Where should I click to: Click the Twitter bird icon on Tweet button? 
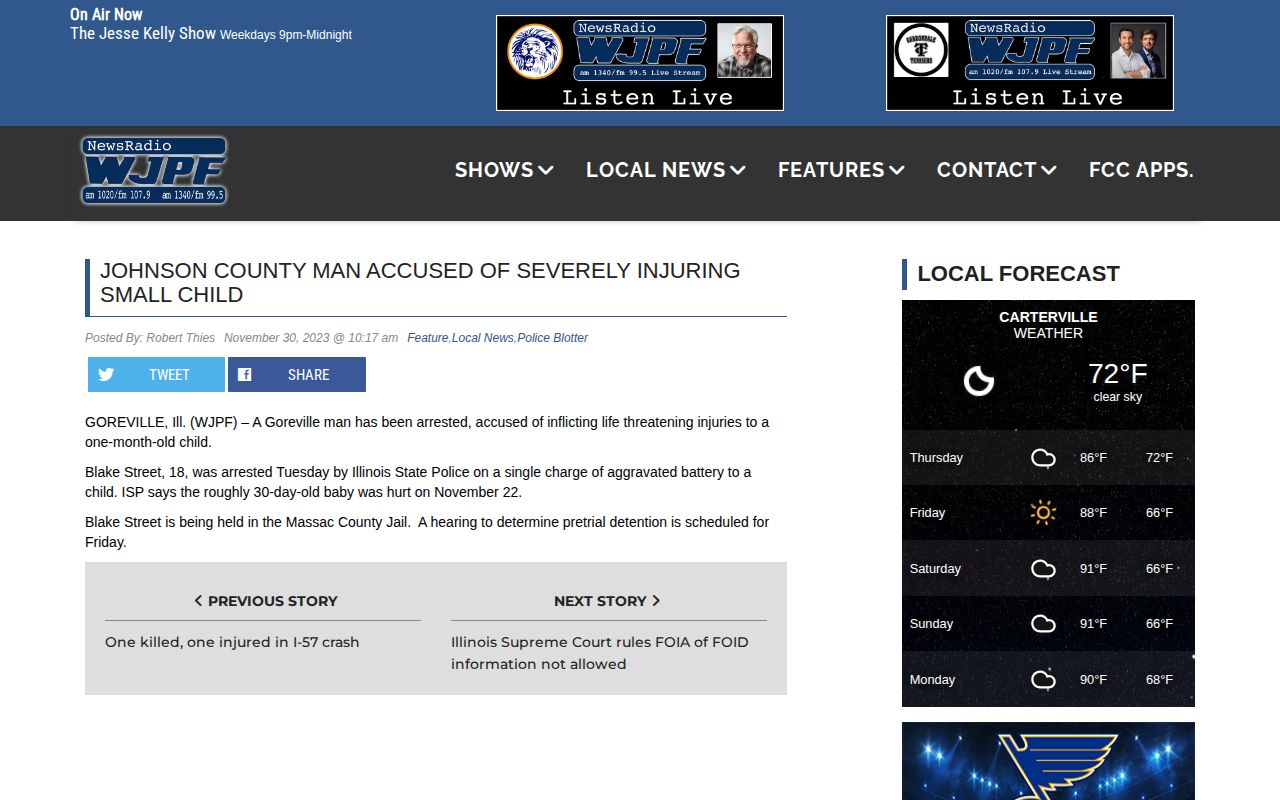click(x=106, y=375)
